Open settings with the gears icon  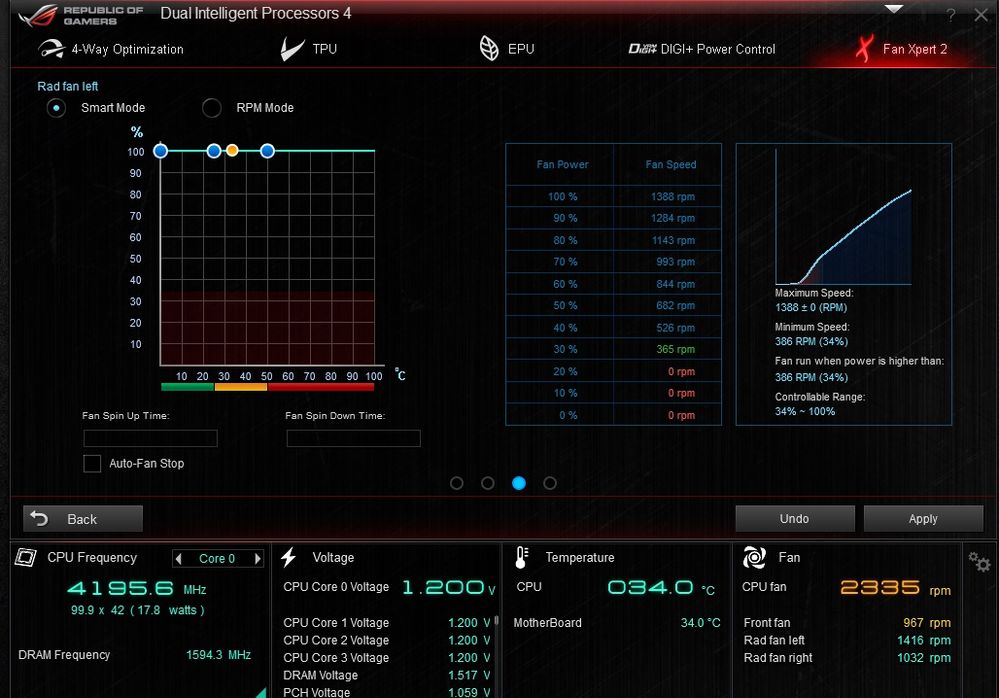(979, 562)
